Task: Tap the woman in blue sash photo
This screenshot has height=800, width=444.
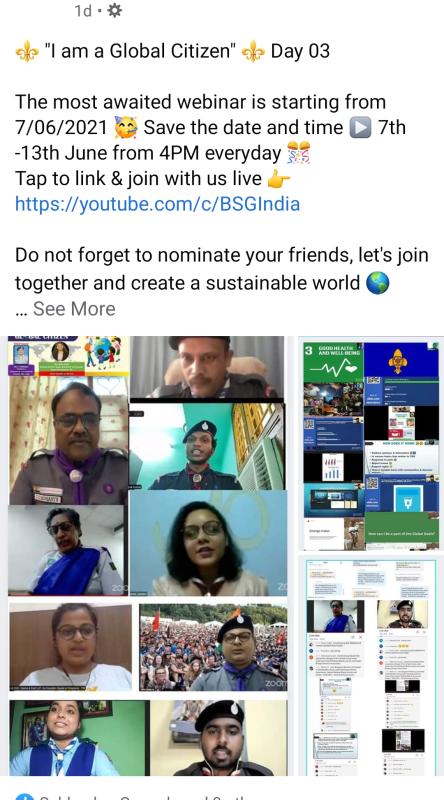Action: 66,551
